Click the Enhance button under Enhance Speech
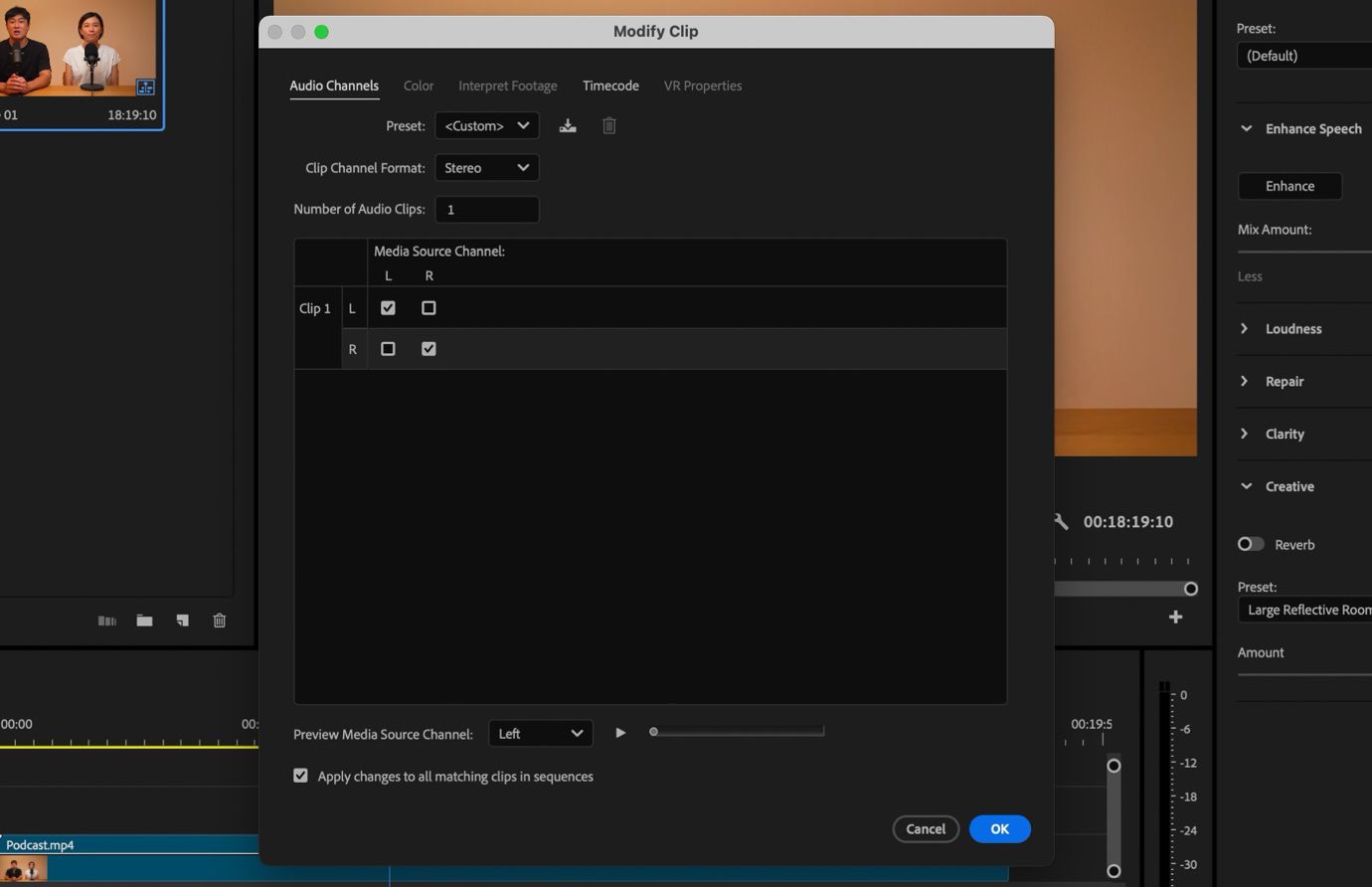The width and height of the screenshot is (1372, 887). tap(1289, 186)
